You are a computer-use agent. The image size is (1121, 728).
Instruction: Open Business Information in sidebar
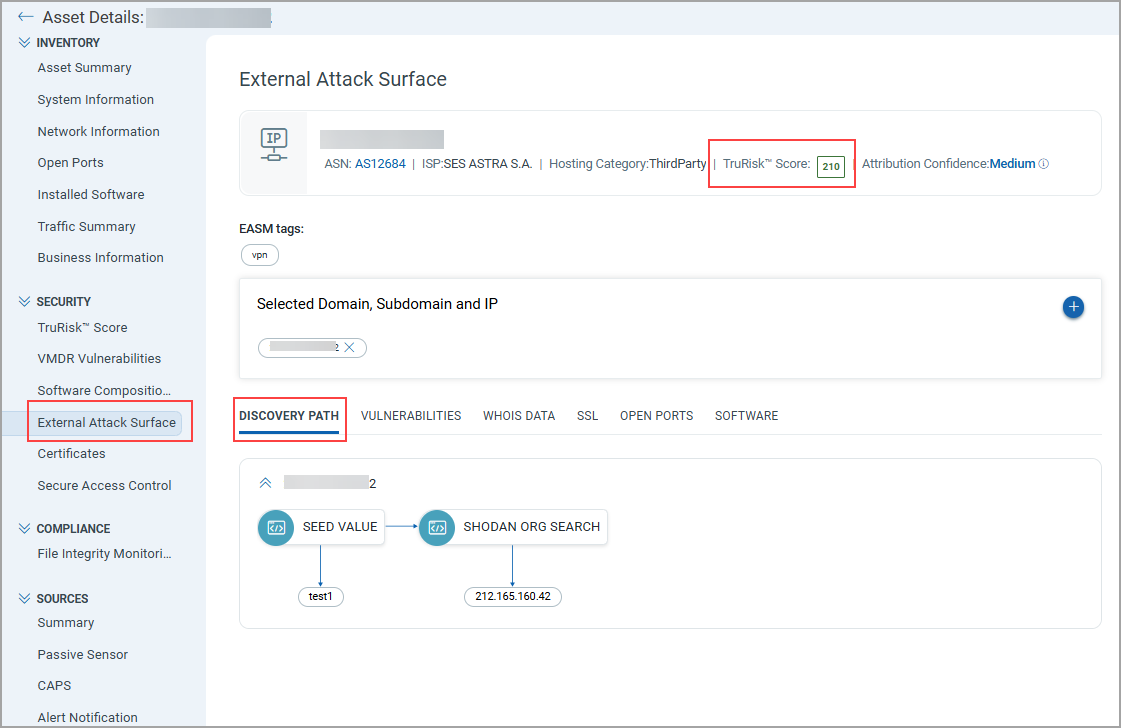point(101,257)
